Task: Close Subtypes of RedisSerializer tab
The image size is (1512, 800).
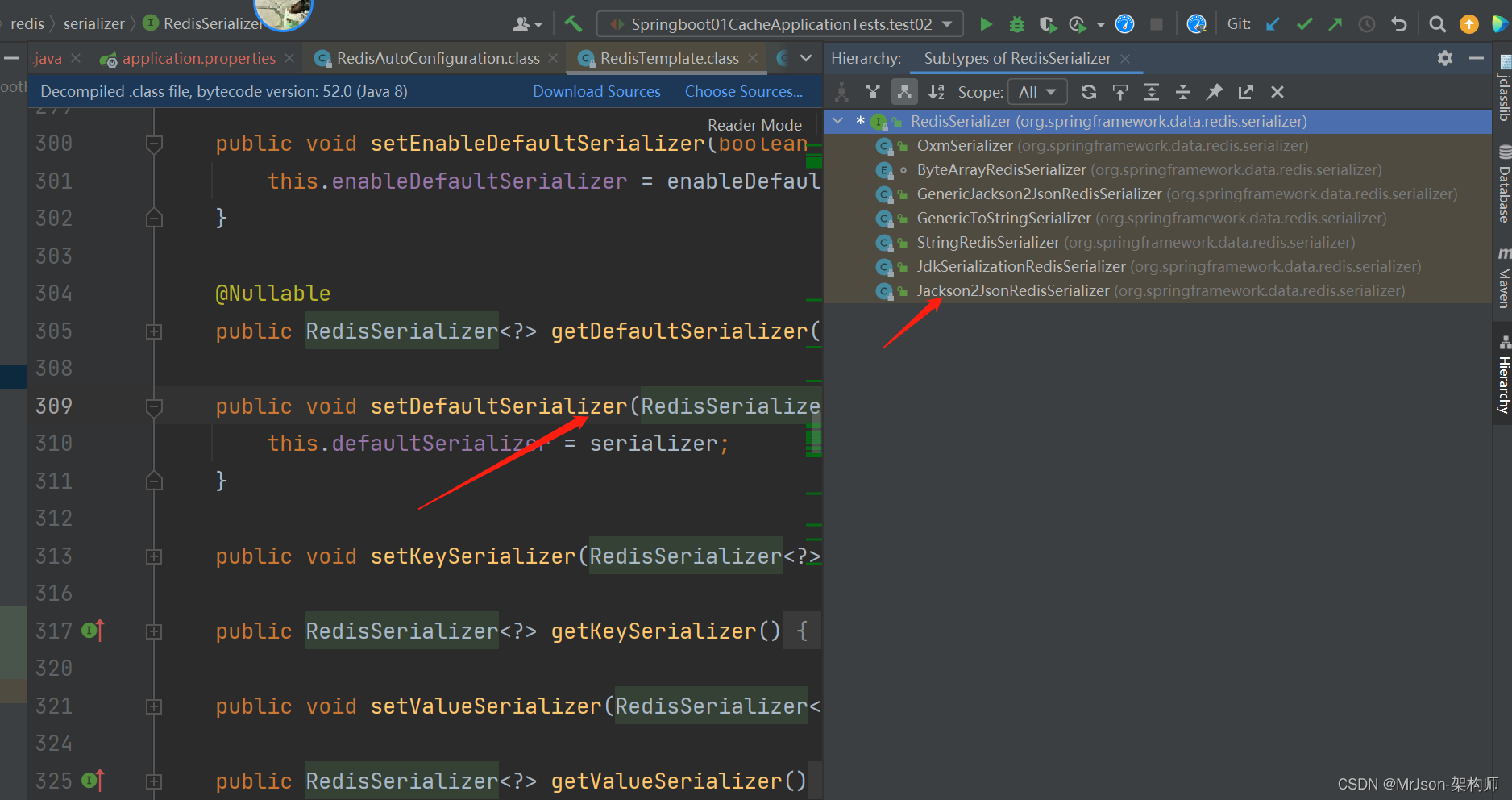Action: tap(1125, 58)
